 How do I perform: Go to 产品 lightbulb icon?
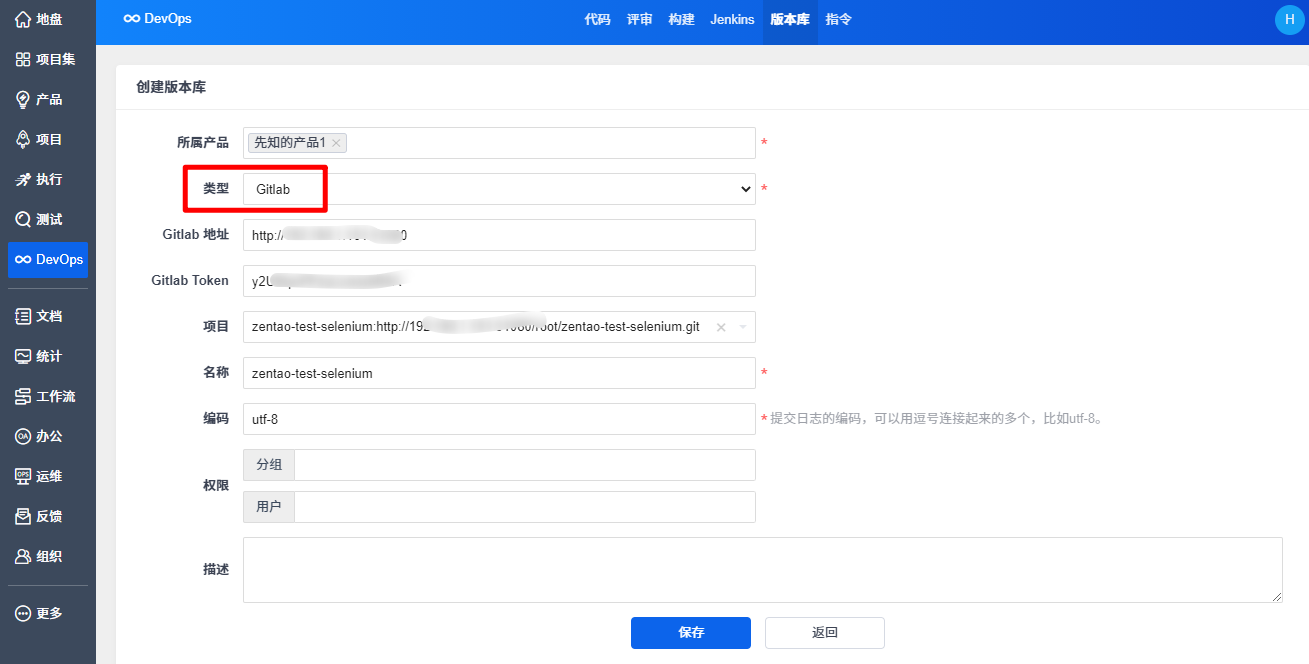(x=23, y=99)
